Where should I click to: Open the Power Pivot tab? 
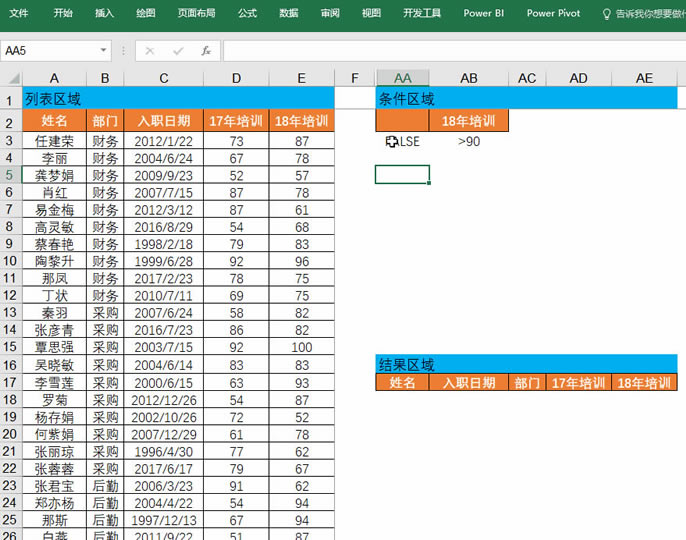(553, 13)
